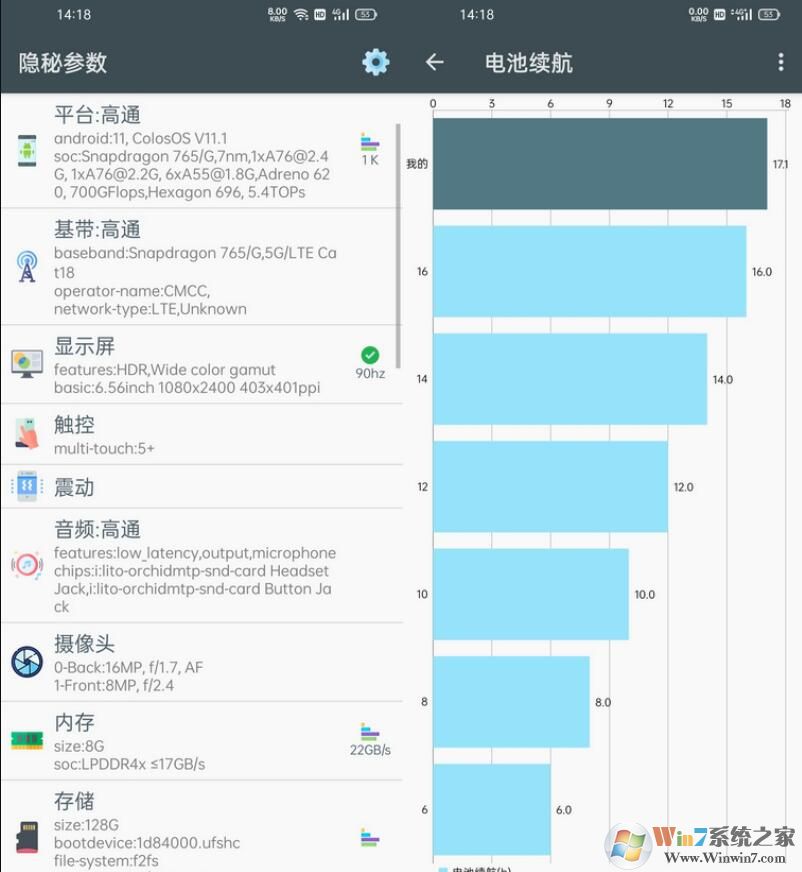Open storage ranking chart icon
802x872 pixels.
click(x=370, y=838)
